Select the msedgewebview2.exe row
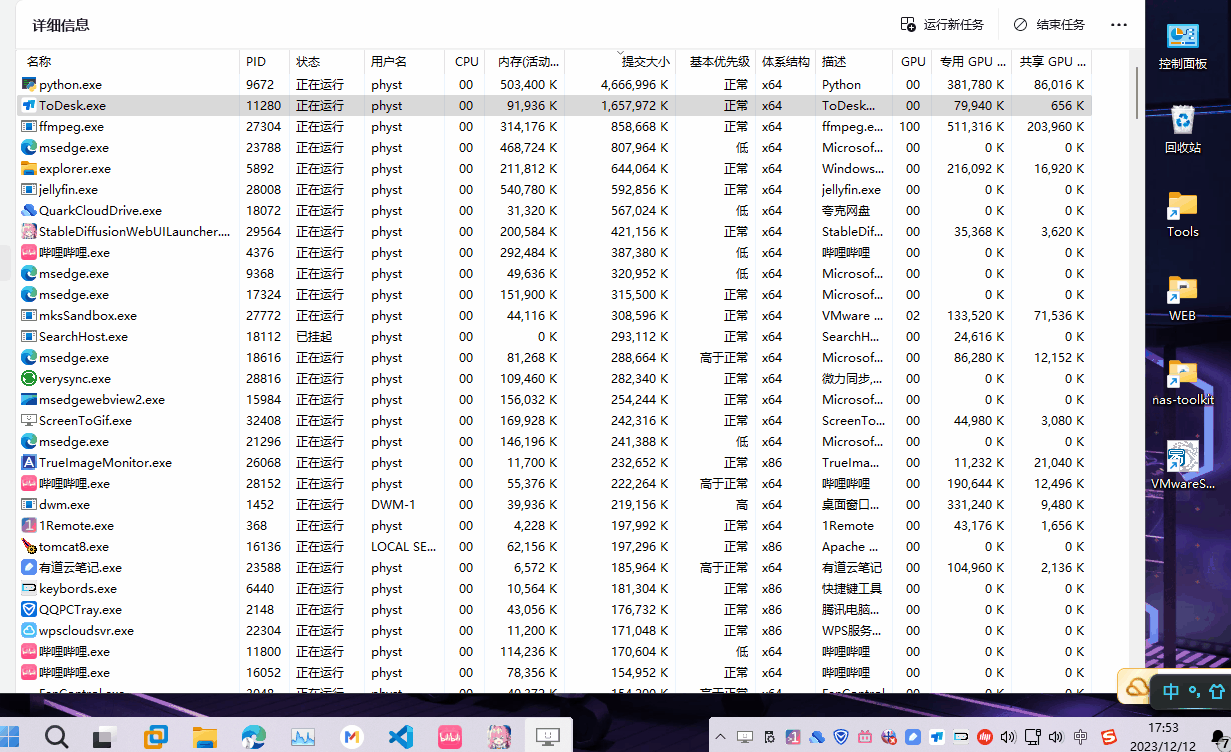 [555, 400]
